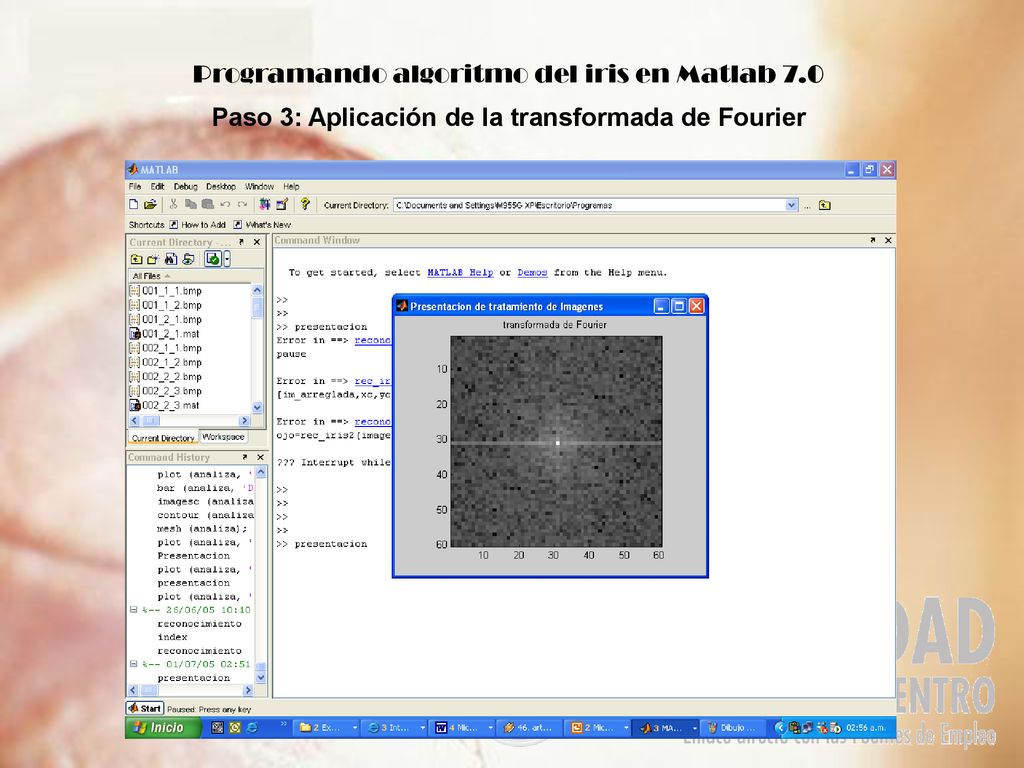Open GUIDE from the toolbar icon
1024x768 pixels.
pyautogui.click(x=282, y=204)
